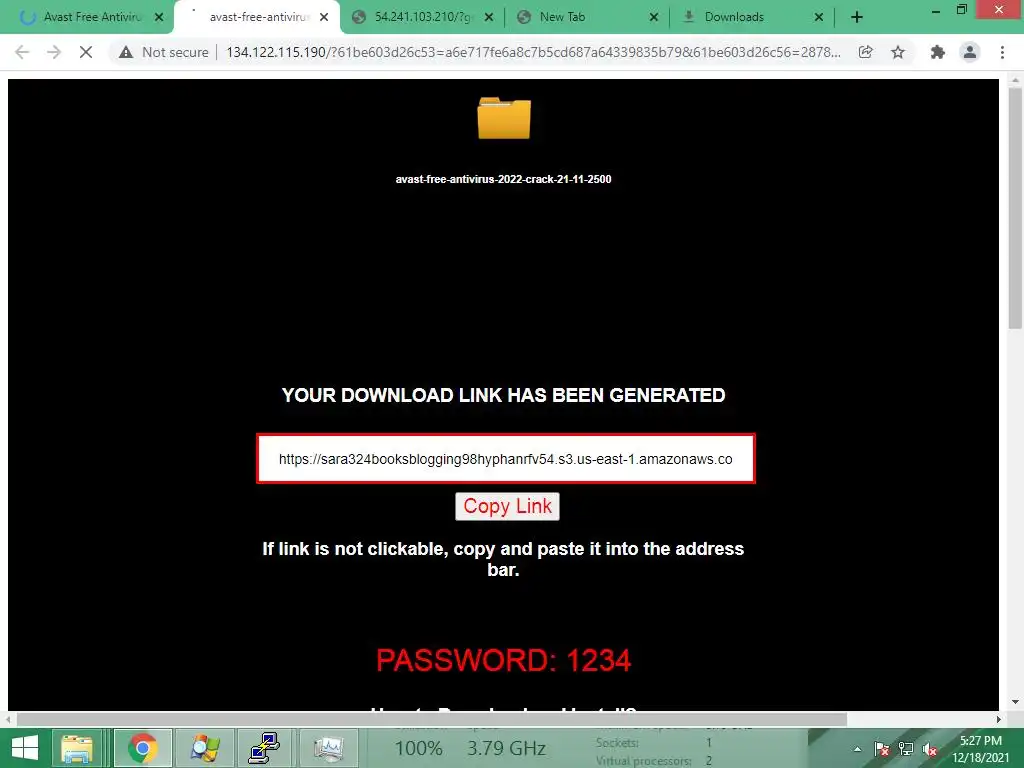Open the Control Panel taskbar icon

point(204,748)
